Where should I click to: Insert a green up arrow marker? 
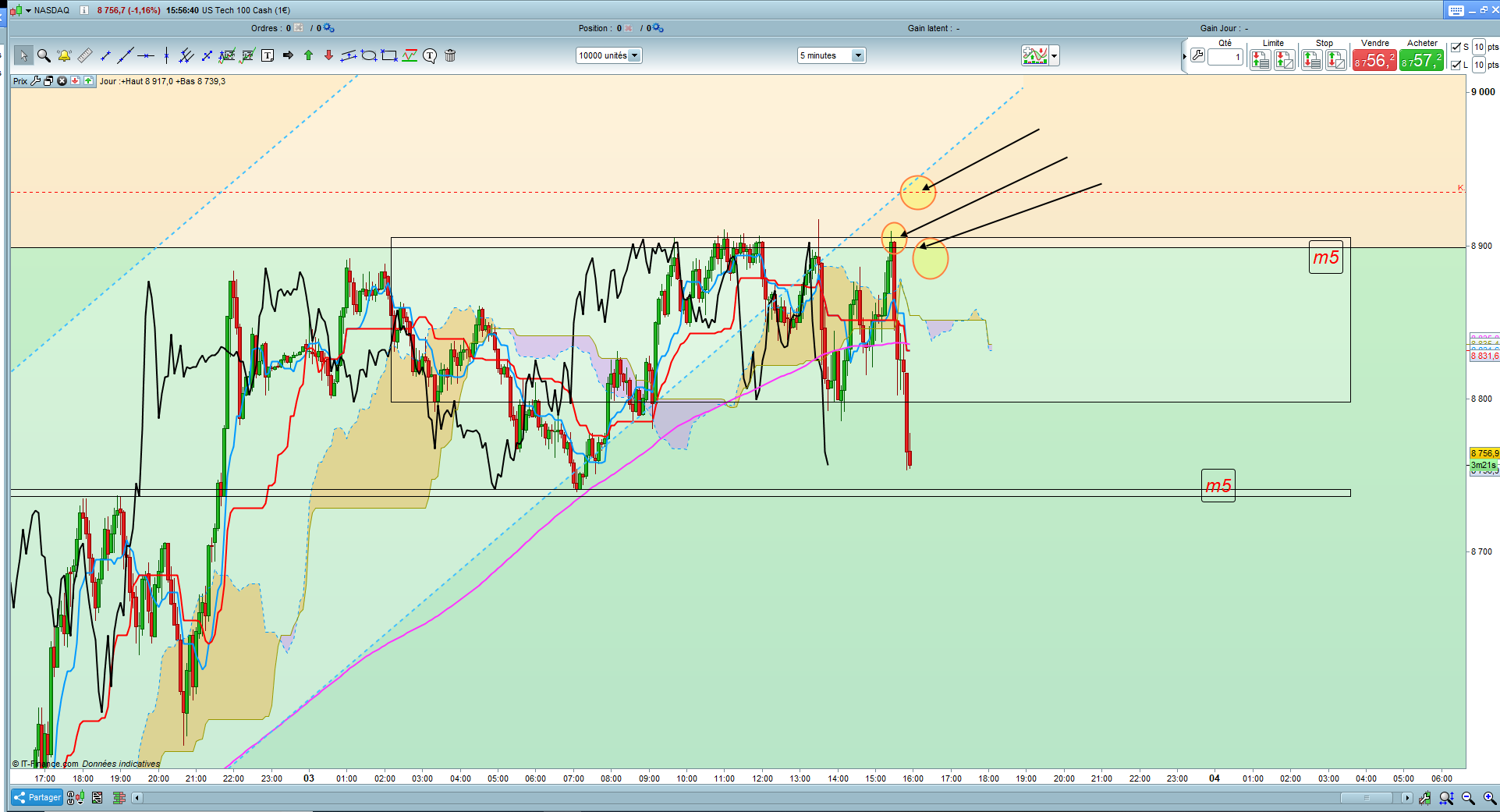click(308, 55)
